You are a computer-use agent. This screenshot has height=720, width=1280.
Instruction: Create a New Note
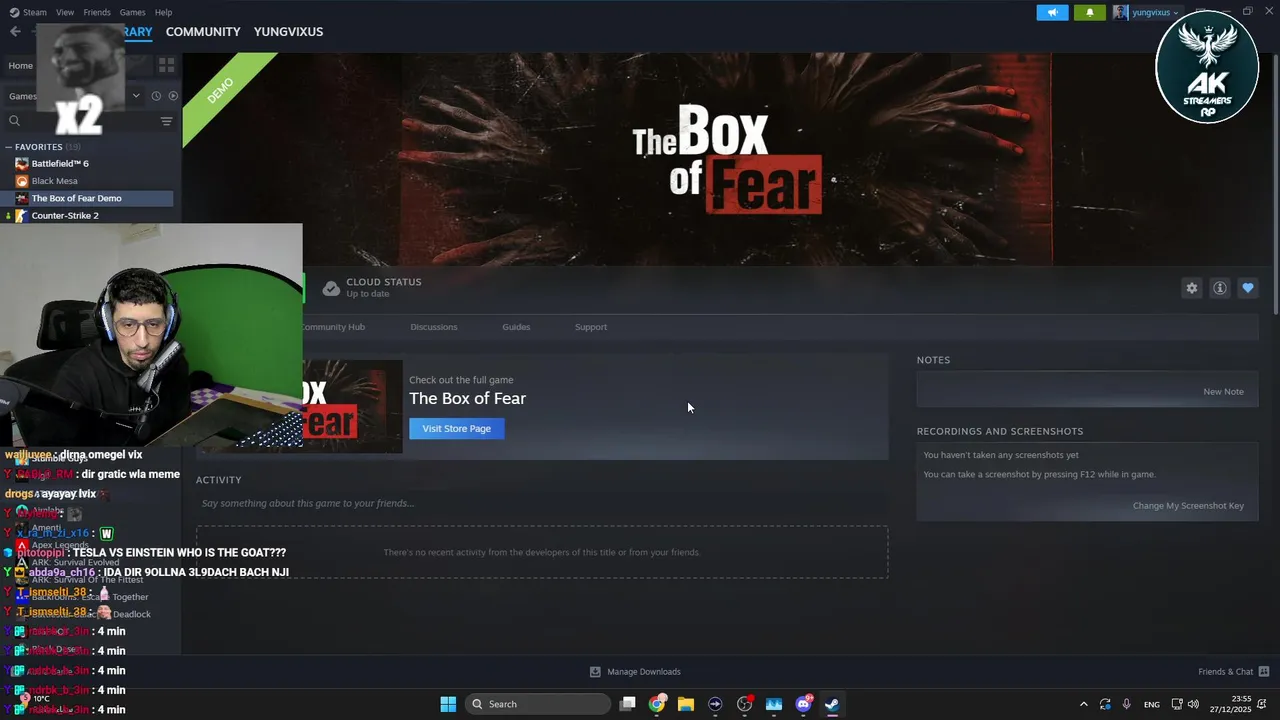tap(1223, 392)
